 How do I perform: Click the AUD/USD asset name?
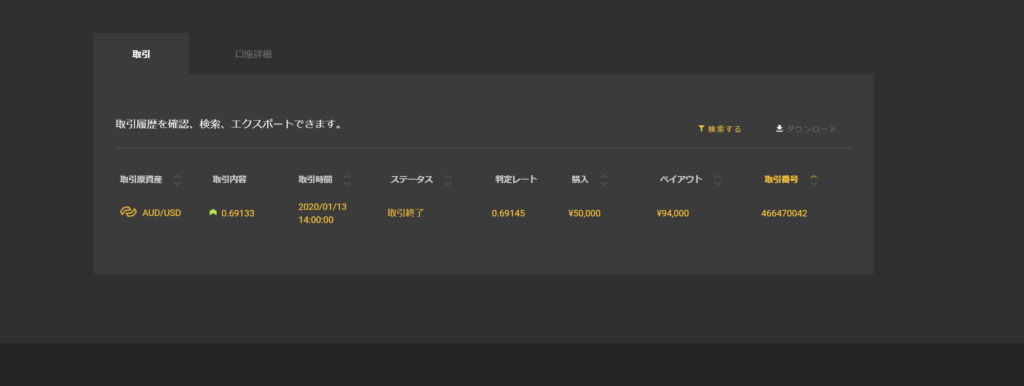point(161,213)
